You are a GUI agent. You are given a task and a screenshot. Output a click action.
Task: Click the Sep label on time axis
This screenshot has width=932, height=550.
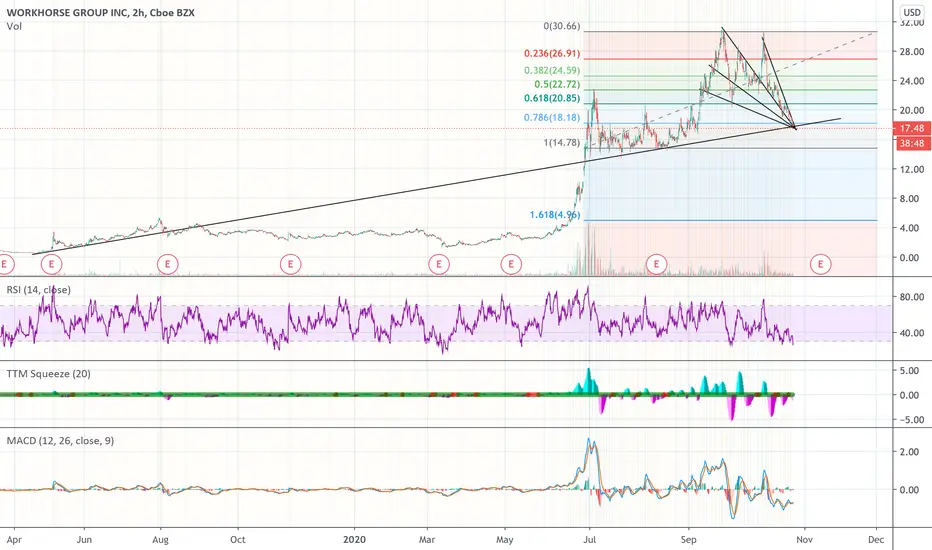coord(689,540)
